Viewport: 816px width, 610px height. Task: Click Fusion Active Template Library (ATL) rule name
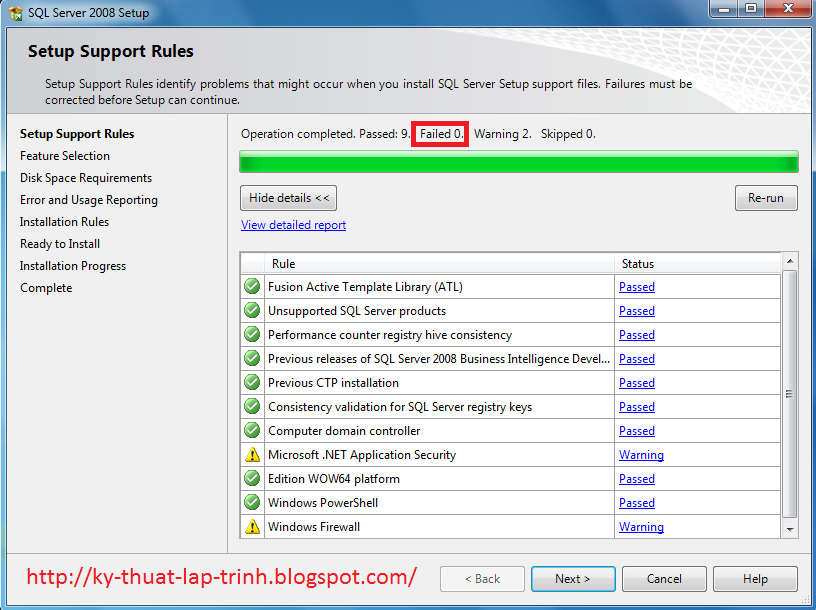coord(365,287)
